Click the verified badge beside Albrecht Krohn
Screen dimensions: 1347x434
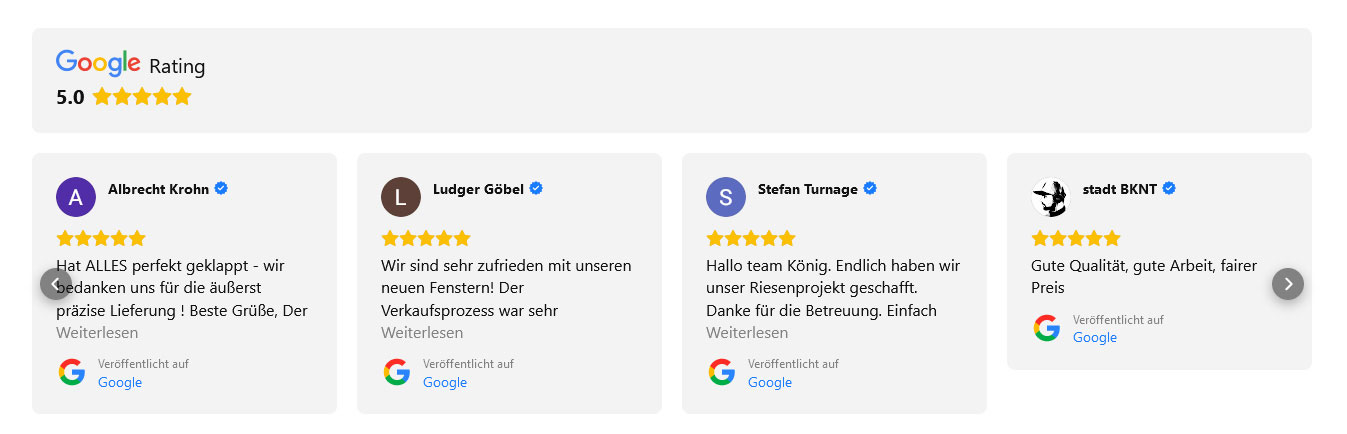click(x=221, y=188)
